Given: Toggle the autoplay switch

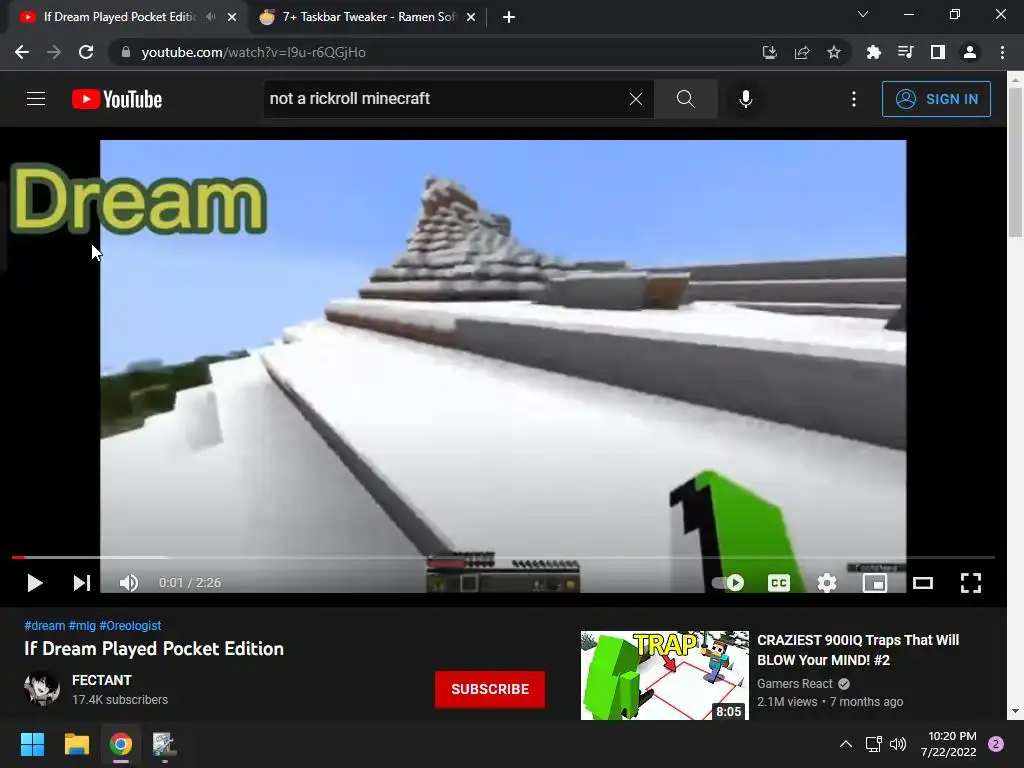Looking at the screenshot, I should click(x=728, y=583).
